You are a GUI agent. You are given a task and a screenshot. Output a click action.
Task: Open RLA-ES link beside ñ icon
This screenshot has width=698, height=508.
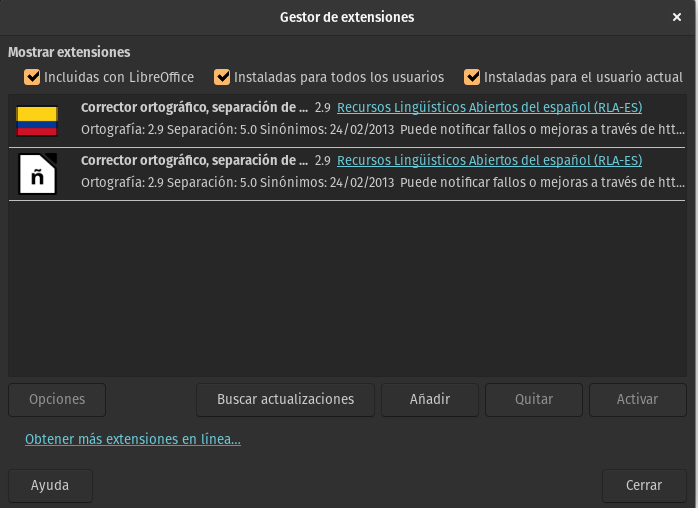click(x=489, y=160)
